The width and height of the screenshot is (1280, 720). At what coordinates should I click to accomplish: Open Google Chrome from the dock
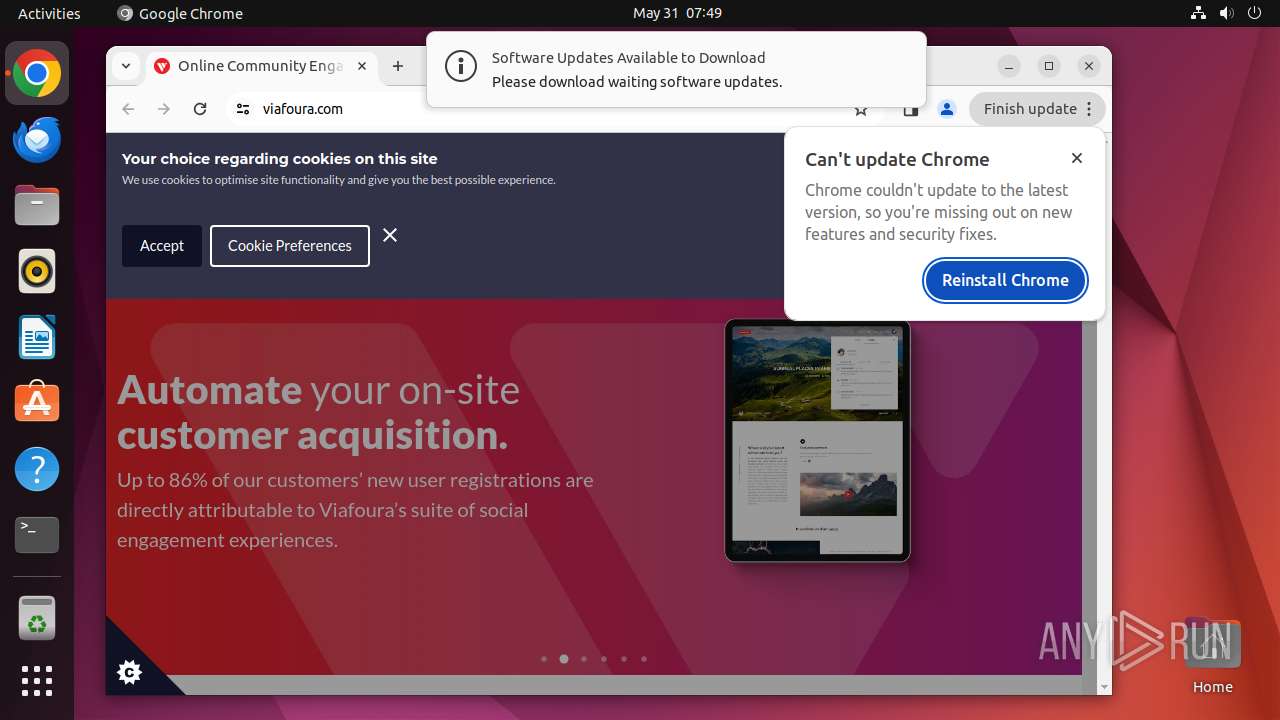(x=37, y=74)
